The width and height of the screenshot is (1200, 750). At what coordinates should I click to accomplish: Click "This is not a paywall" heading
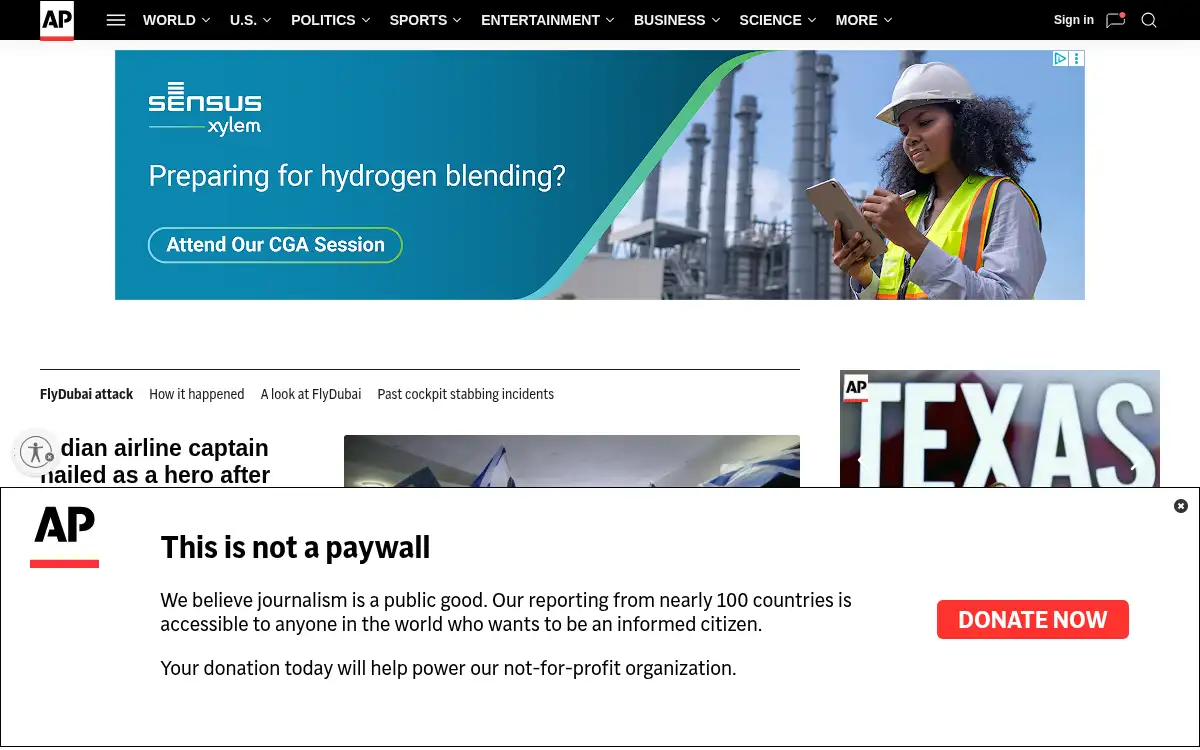click(295, 547)
